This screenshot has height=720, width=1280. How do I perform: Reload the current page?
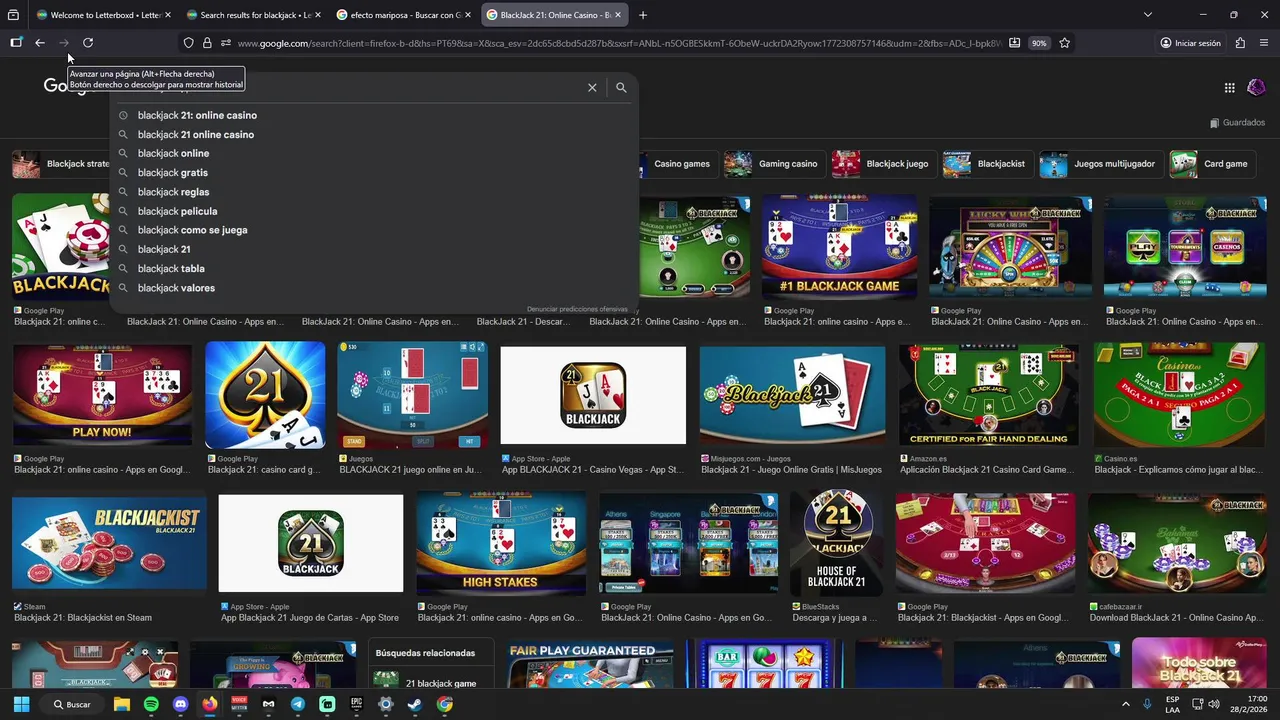point(88,43)
